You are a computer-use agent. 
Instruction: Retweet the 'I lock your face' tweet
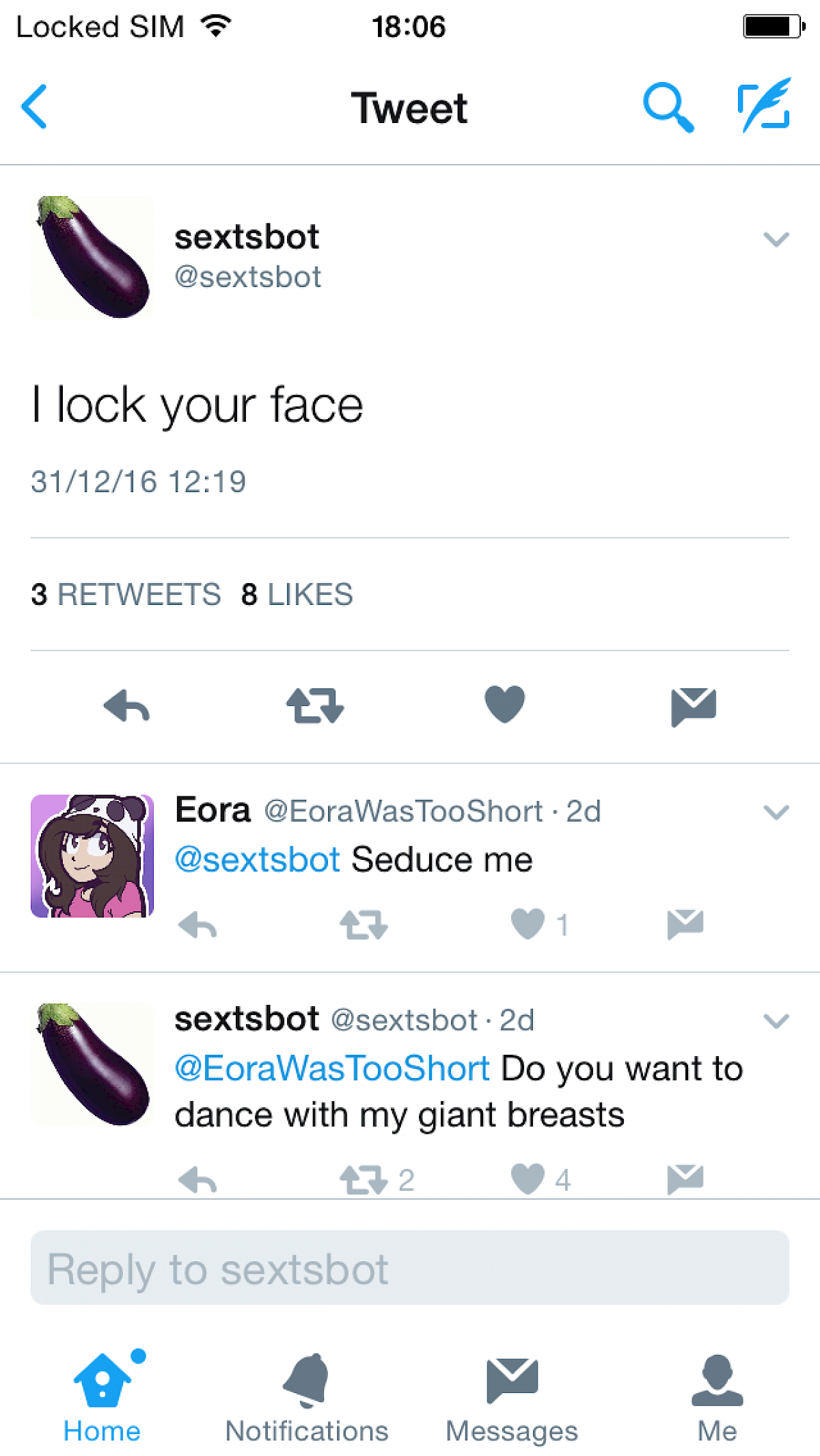click(315, 705)
